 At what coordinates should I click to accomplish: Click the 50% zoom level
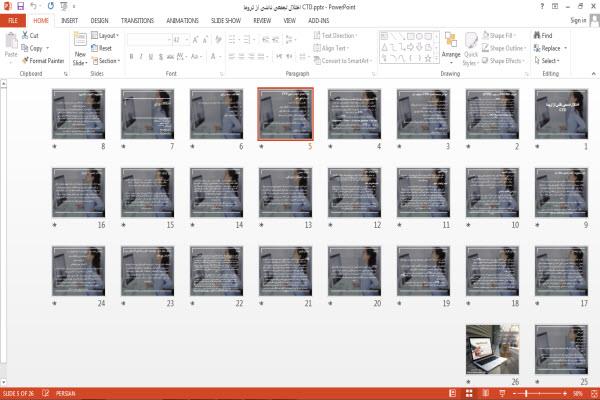coord(578,393)
